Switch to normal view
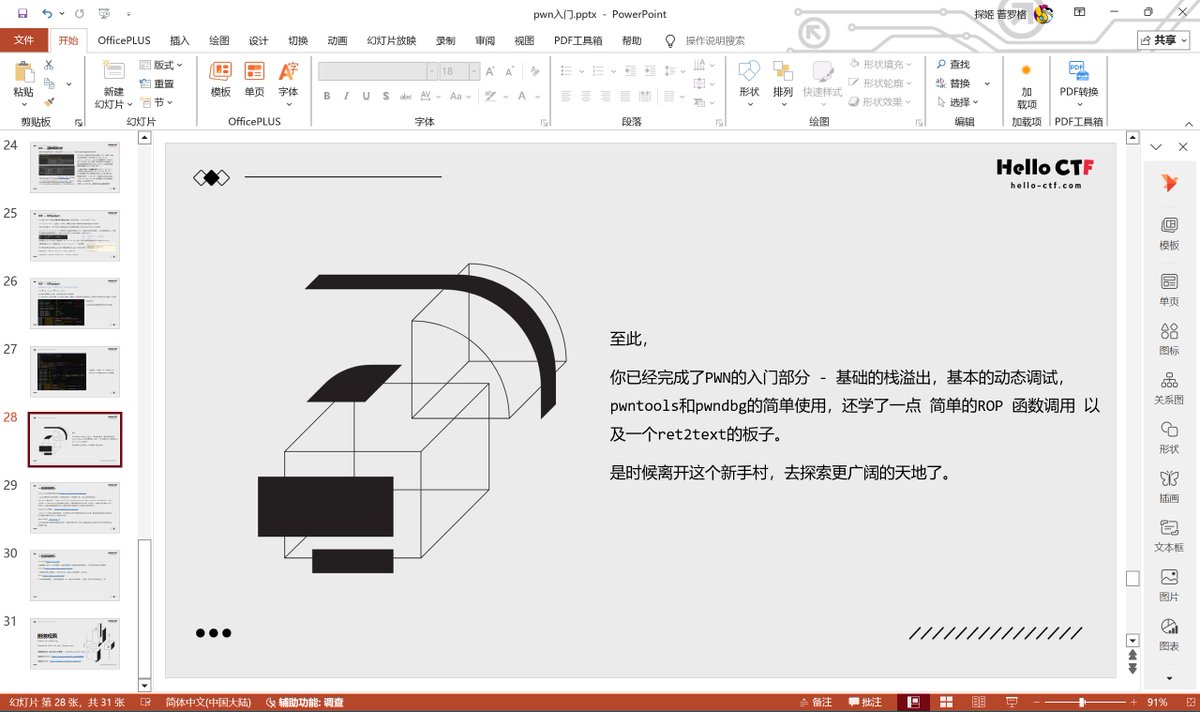Screen dimensions: 1200x712 (912, 702)
